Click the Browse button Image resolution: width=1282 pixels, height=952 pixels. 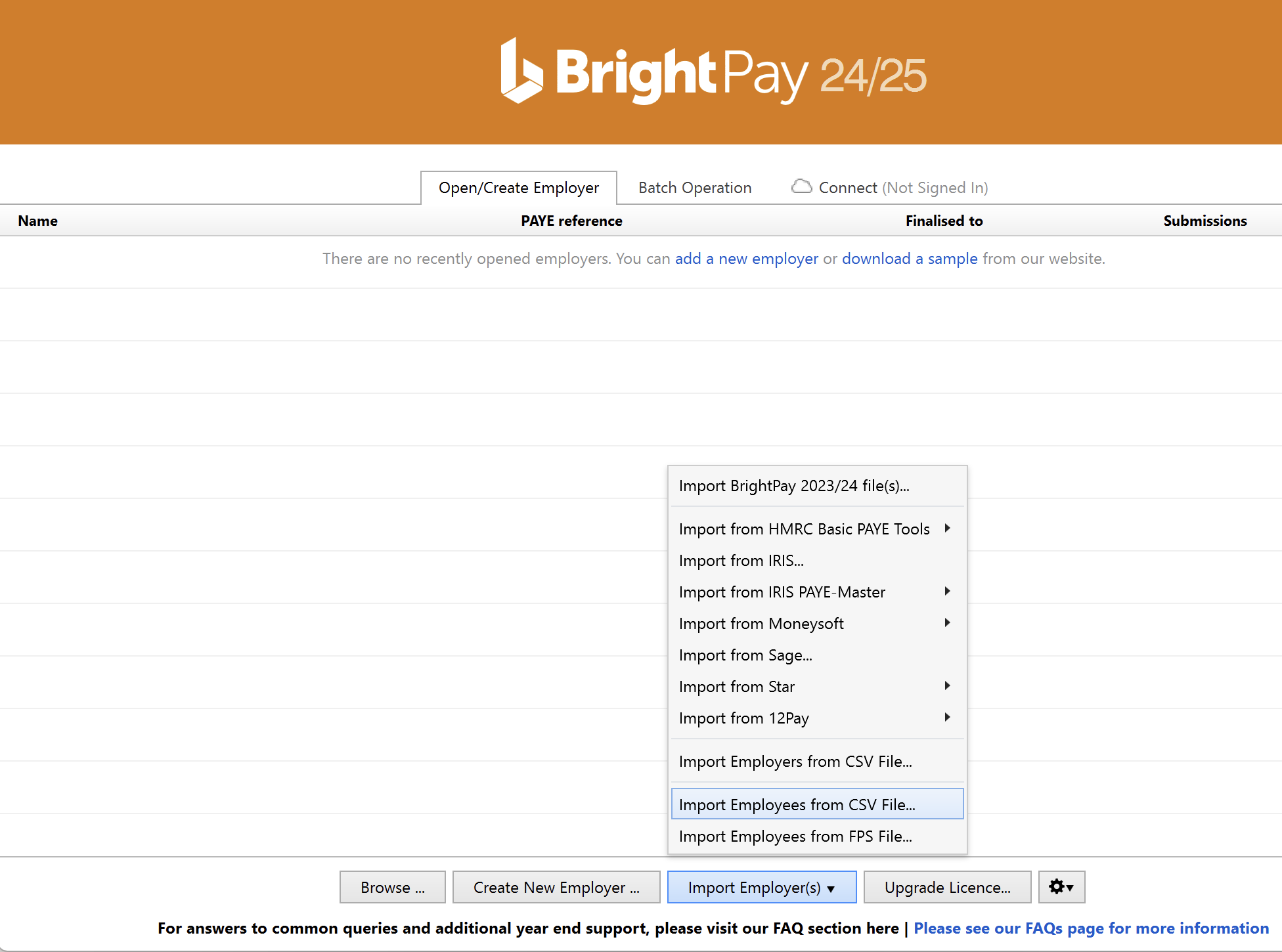pyautogui.click(x=393, y=887)
